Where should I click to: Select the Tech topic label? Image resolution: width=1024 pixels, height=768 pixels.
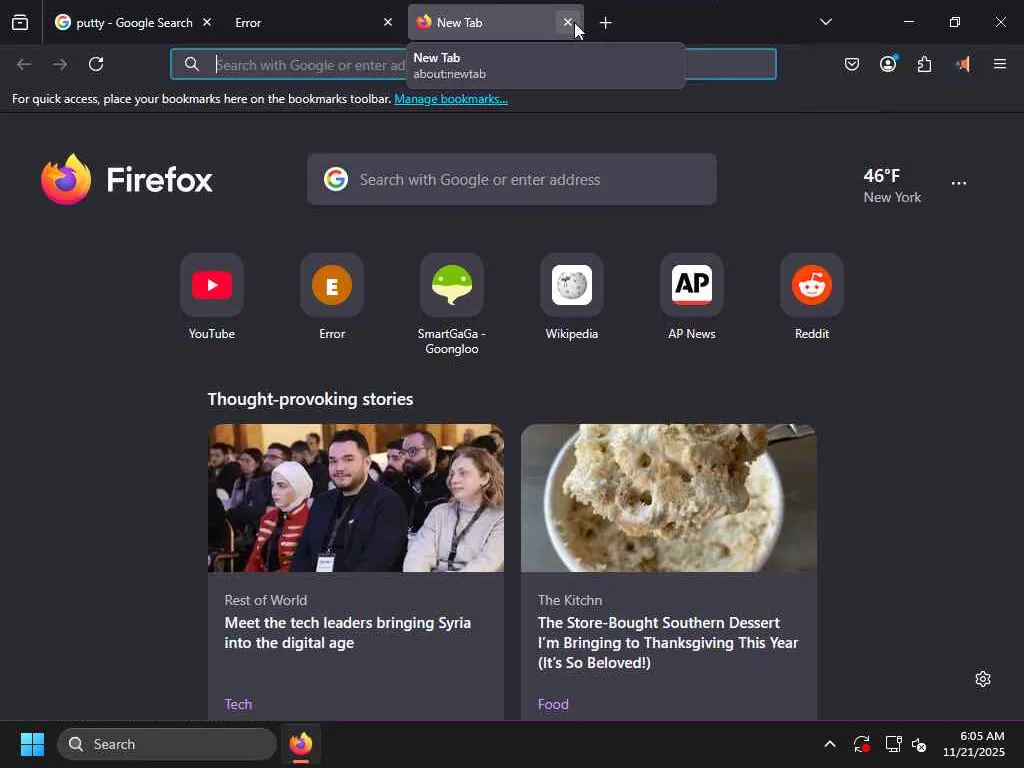coord(238,704)
